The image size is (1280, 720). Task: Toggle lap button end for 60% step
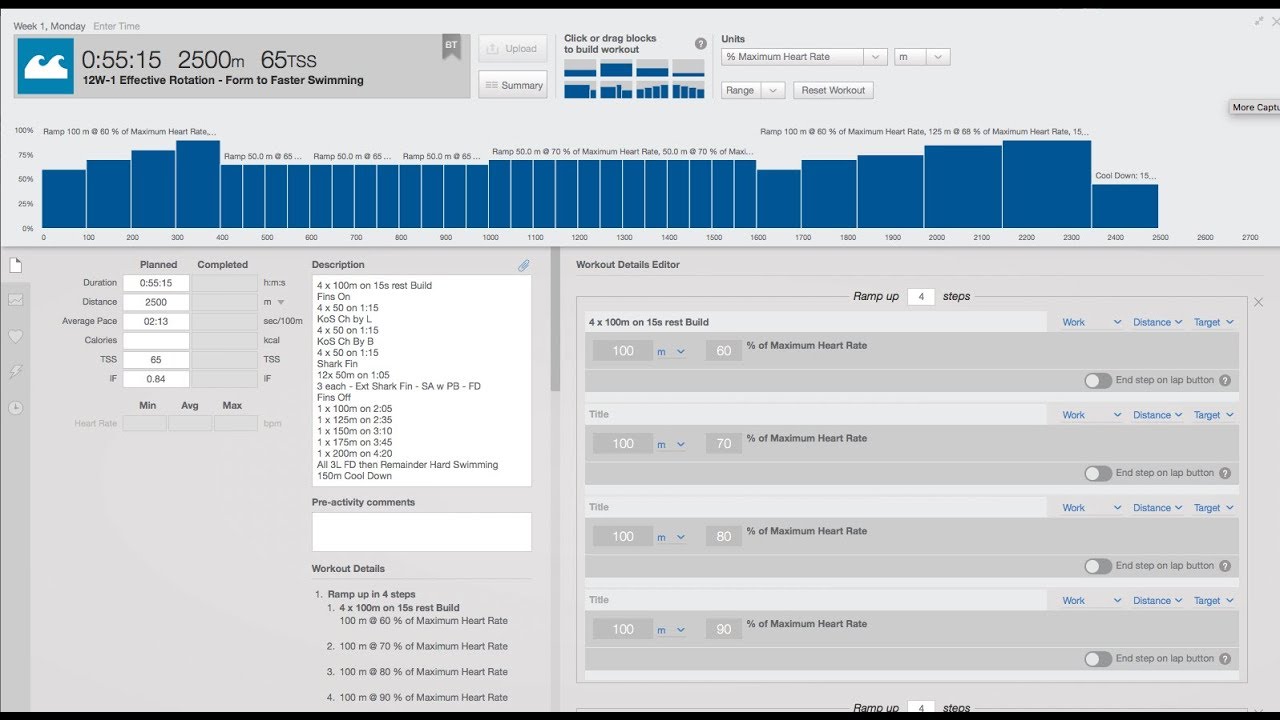coord(1098,381)
